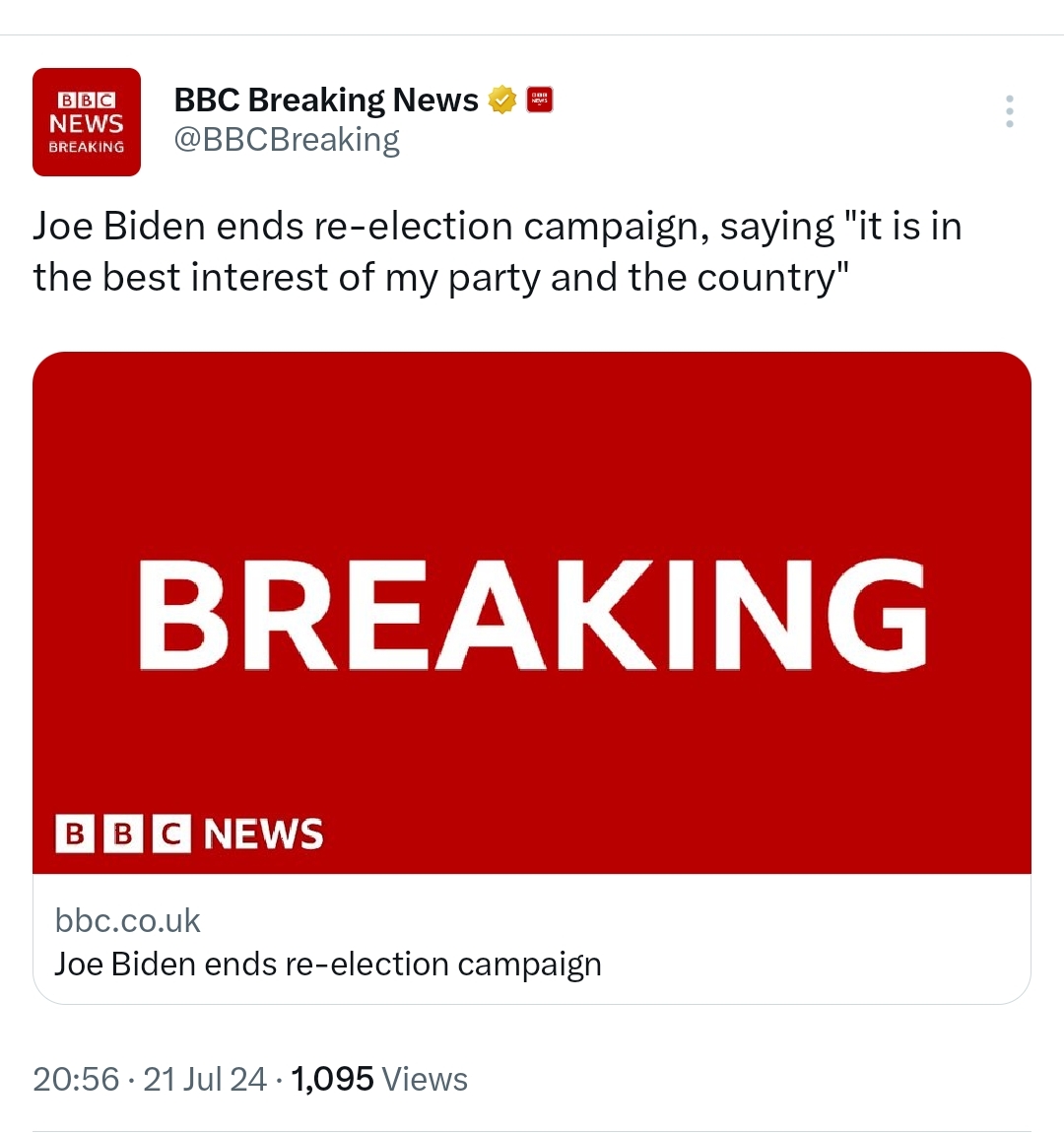The image size is (1064, 1133).
Task: Click the 20:56 post timestamp
Action: click(x=76, y=1080)
